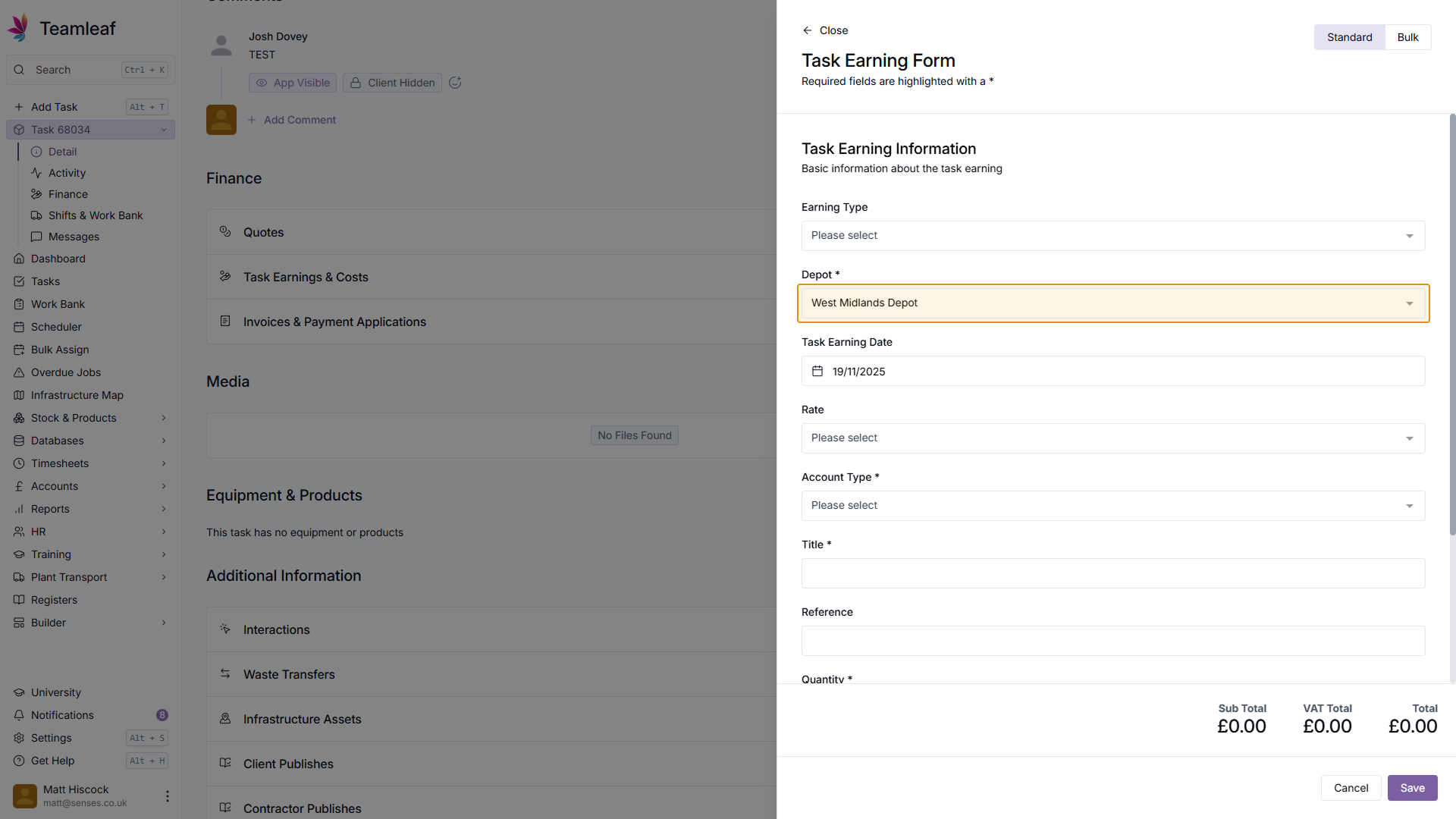Toggle the Client Hidden lock setting
The height and width of the screenshot is (819, 1456).
pyautogui.click(x=392, y=83)
